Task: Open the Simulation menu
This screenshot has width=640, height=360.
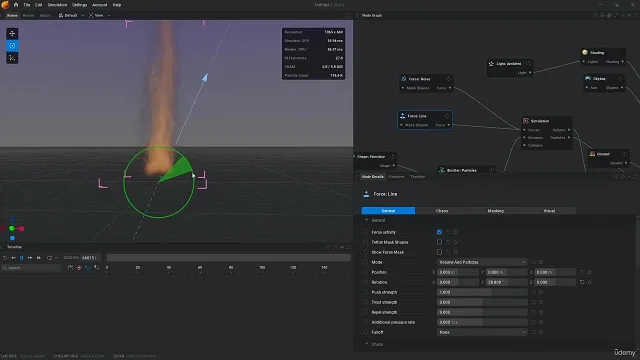Action: [x=57, y=5]
